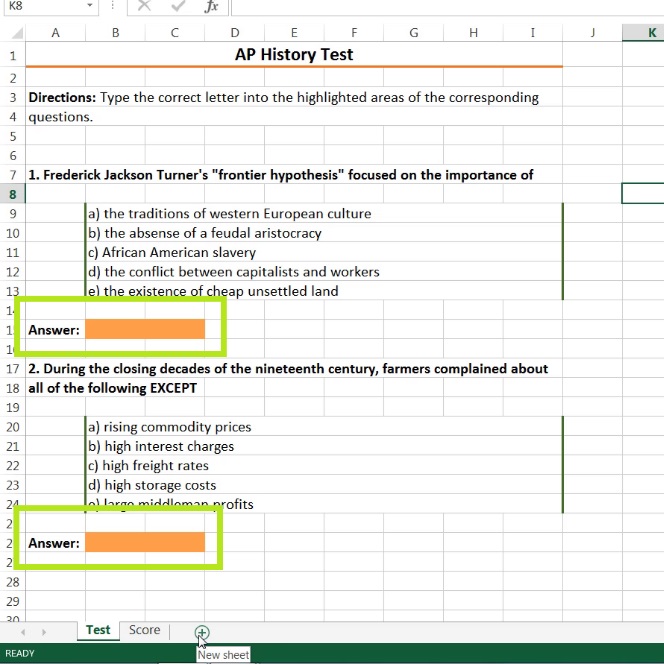The width and height of the screenshot is (664, 664).
Task: Select column E header
Action: [294, 33]
